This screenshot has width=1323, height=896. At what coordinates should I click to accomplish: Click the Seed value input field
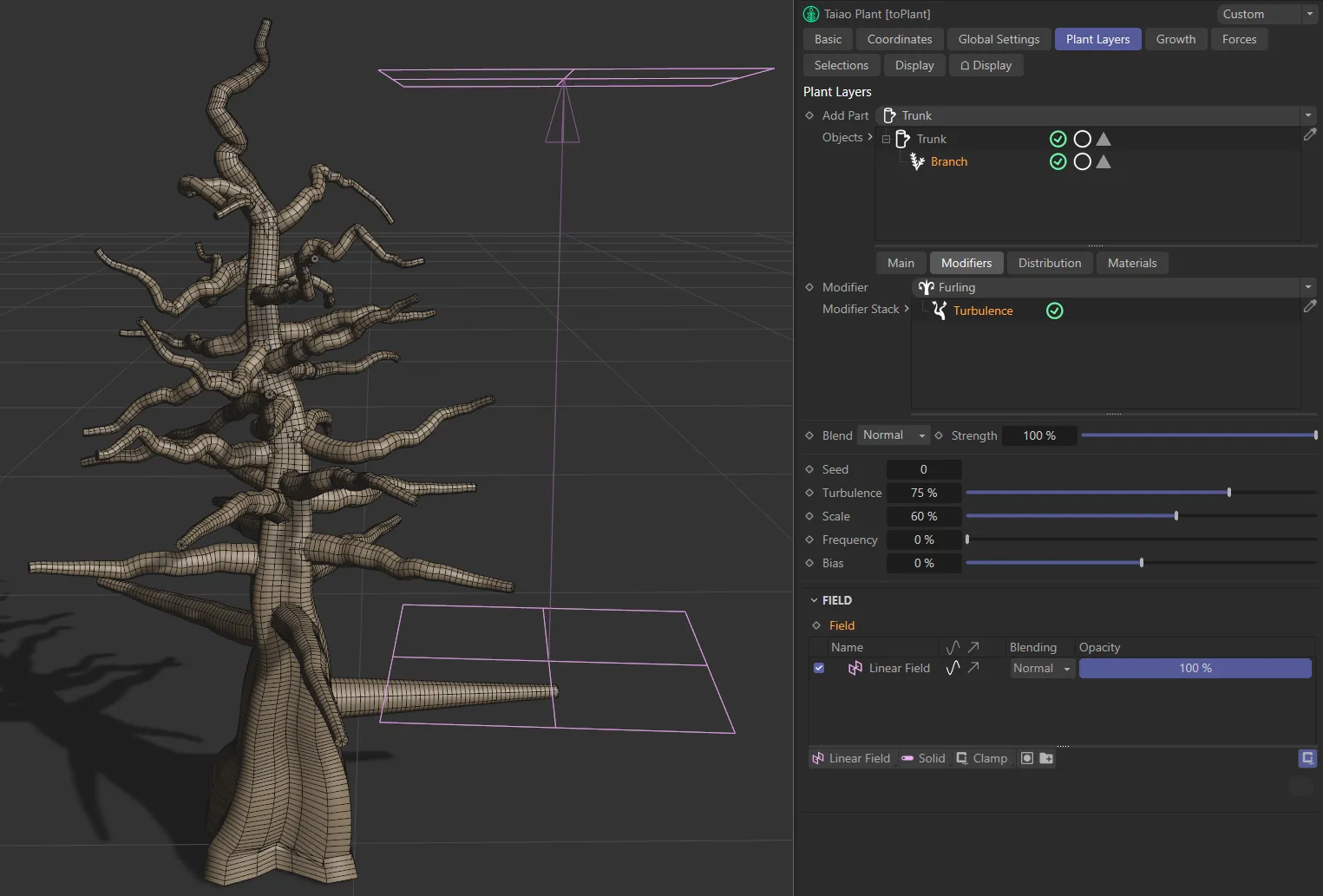click(923, 468)
